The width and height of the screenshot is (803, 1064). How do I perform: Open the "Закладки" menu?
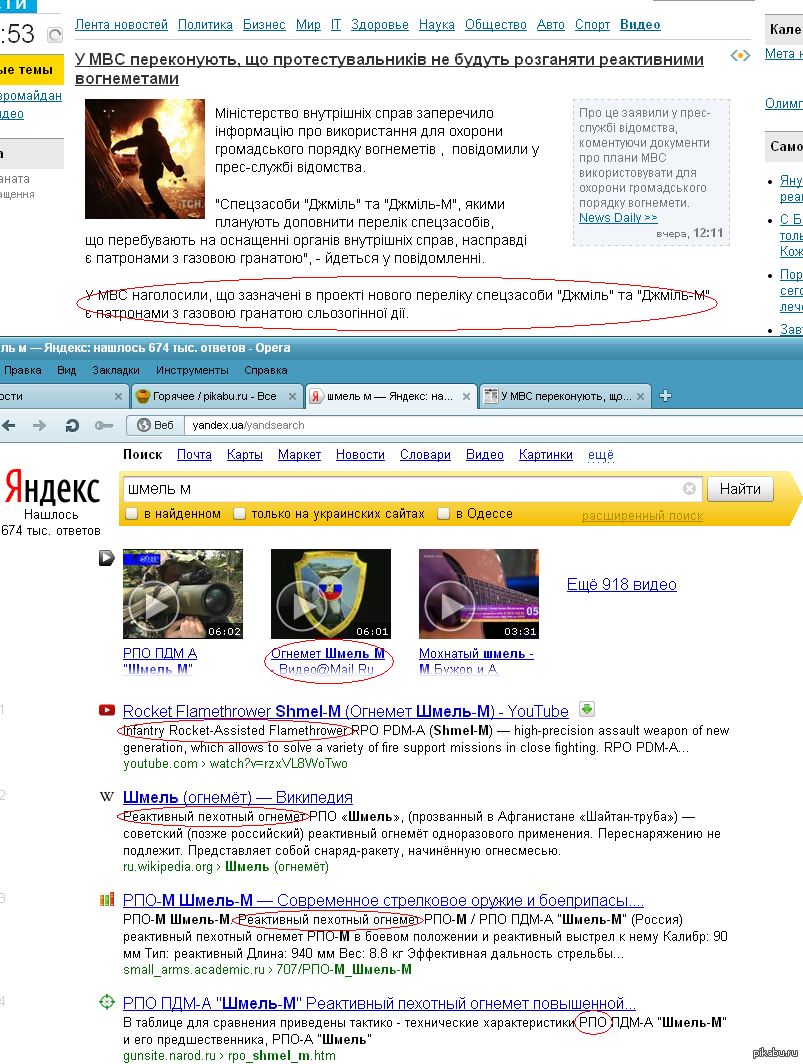[x=116, y=370]
